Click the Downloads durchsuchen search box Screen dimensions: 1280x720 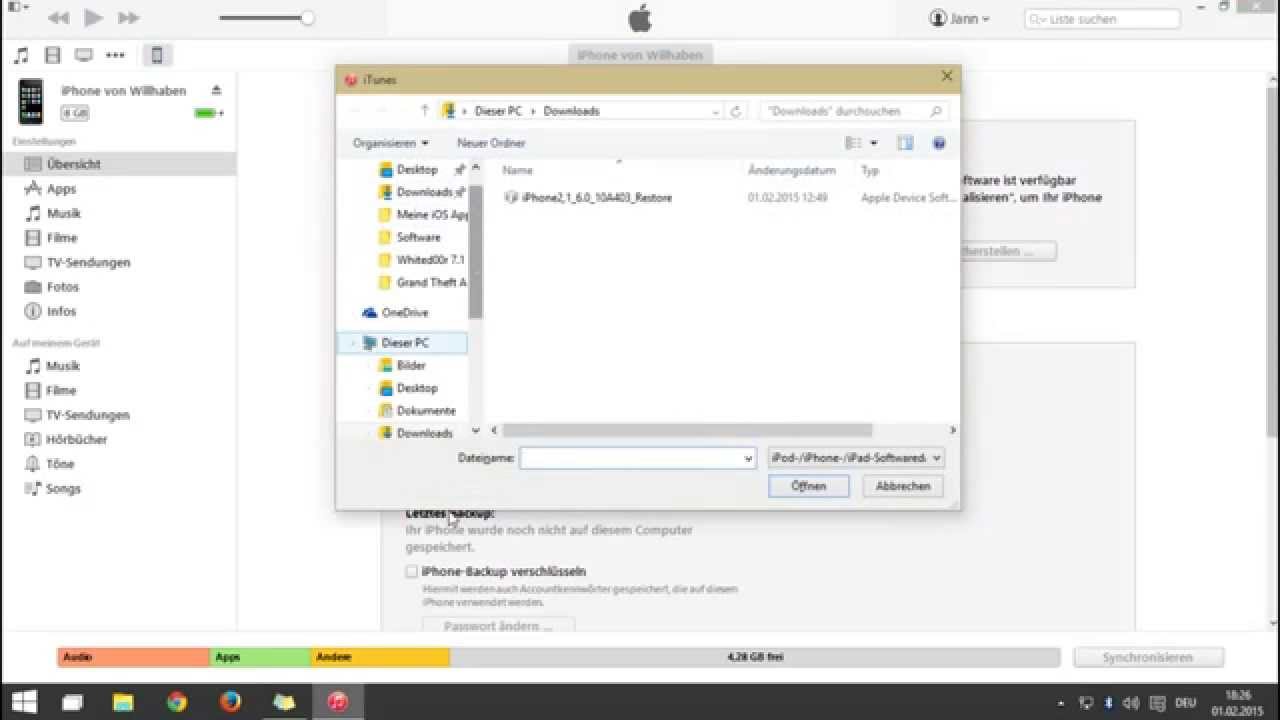(x=854, y=111)
